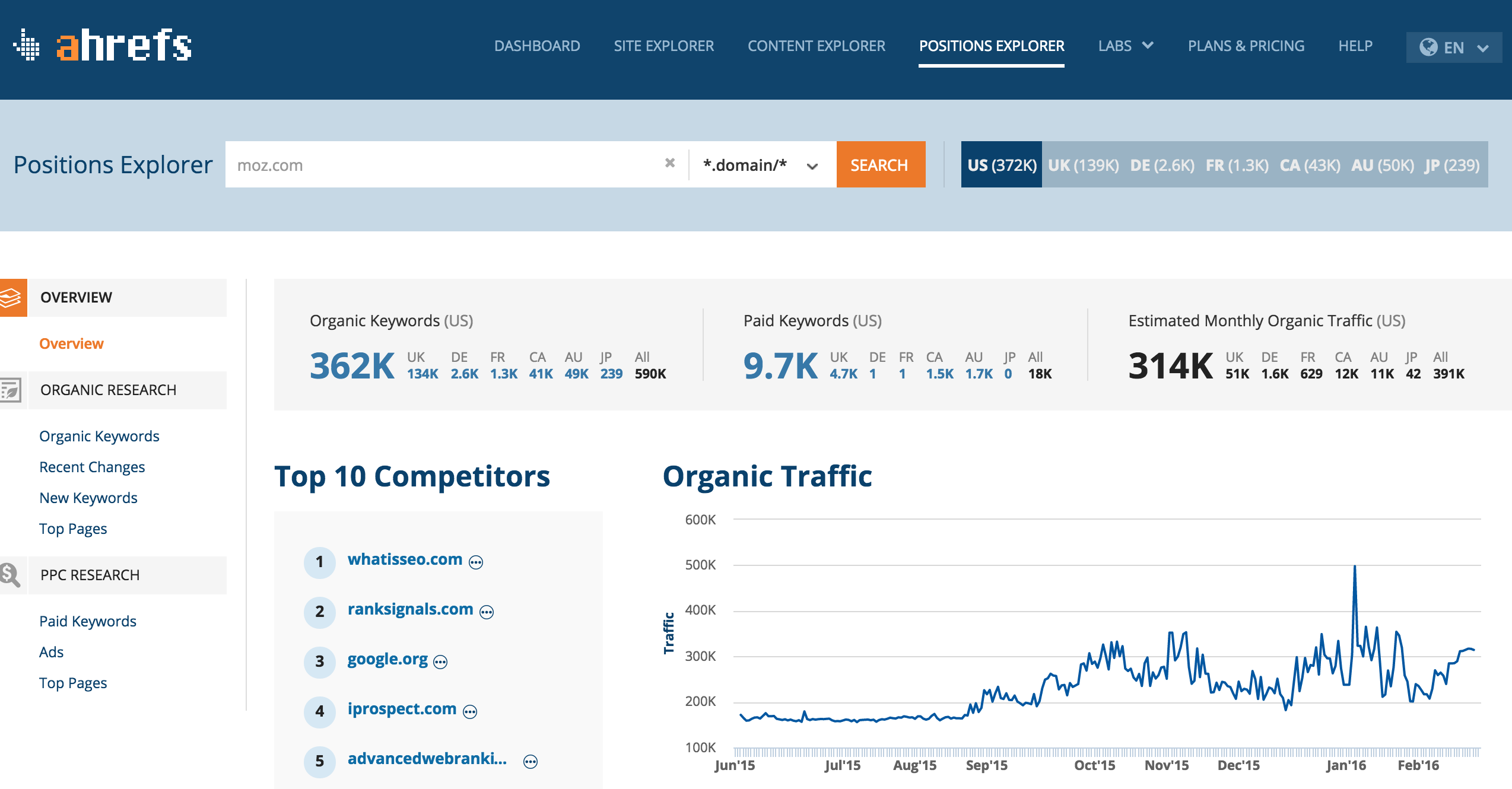Screen dimensions: 1512x789
Task: Click the OVERVIEW section header
Action: (x=127, y=297)
